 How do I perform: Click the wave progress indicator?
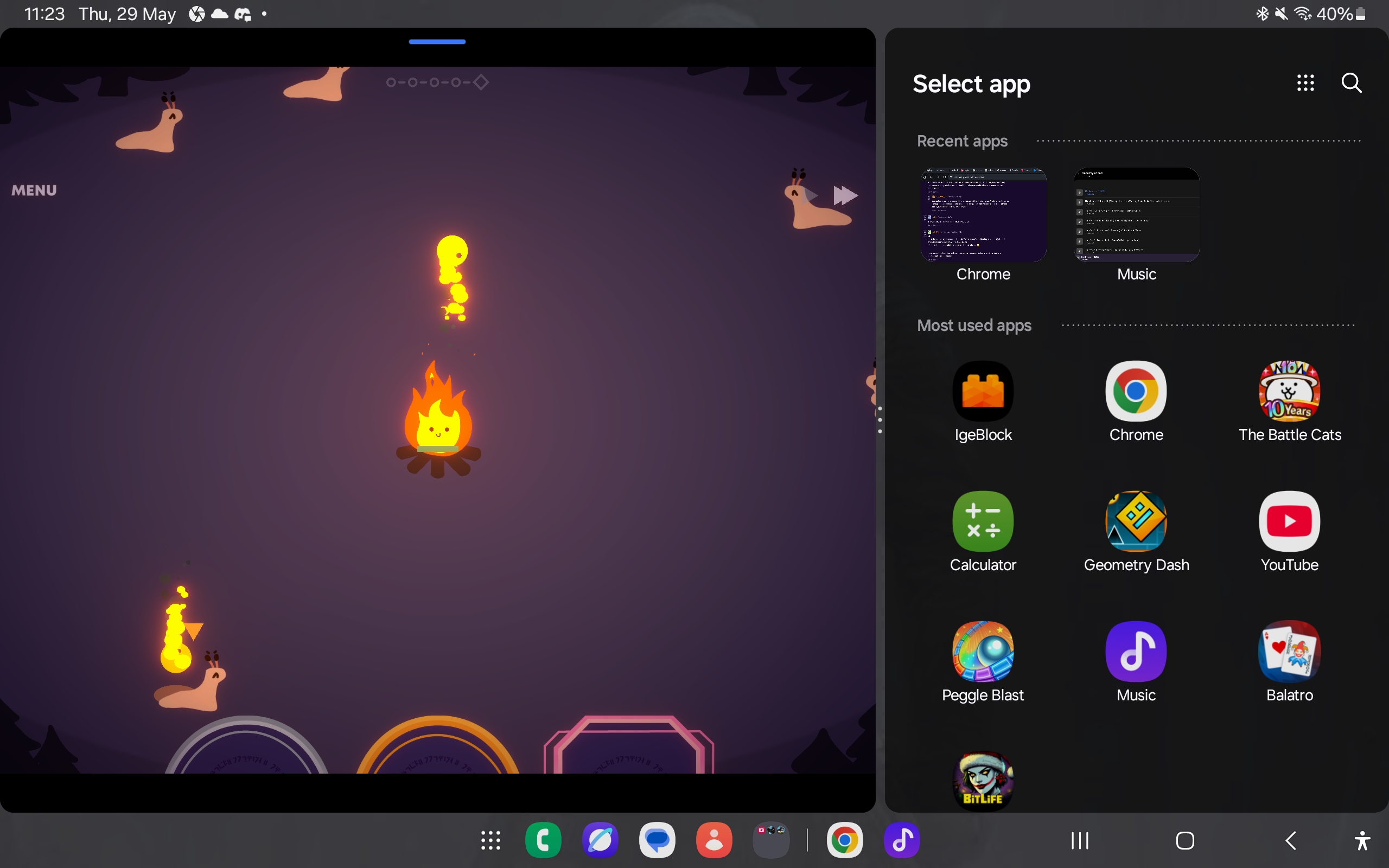(437, 82)
